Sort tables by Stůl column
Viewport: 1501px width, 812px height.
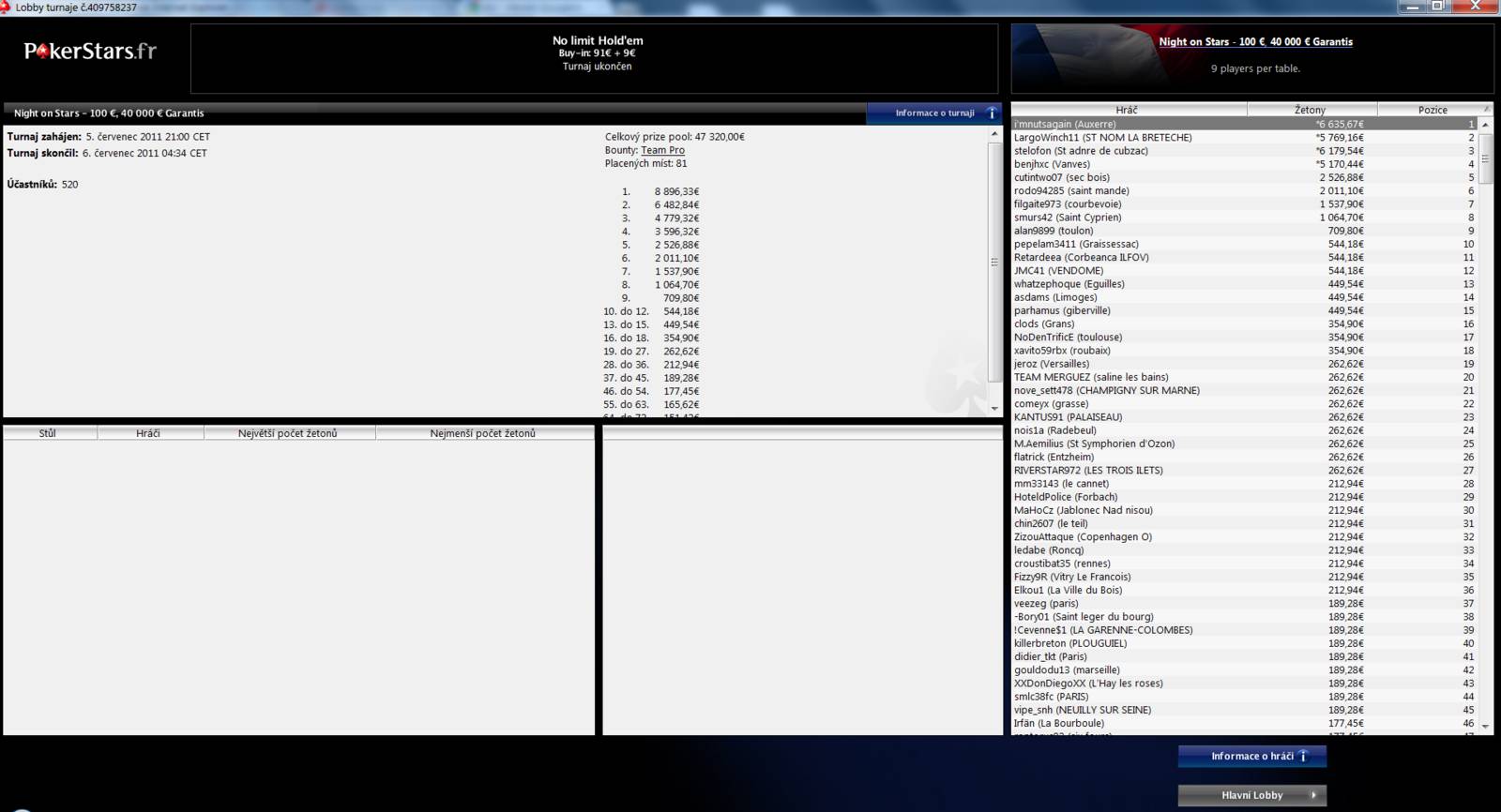(x=49, y=433)
